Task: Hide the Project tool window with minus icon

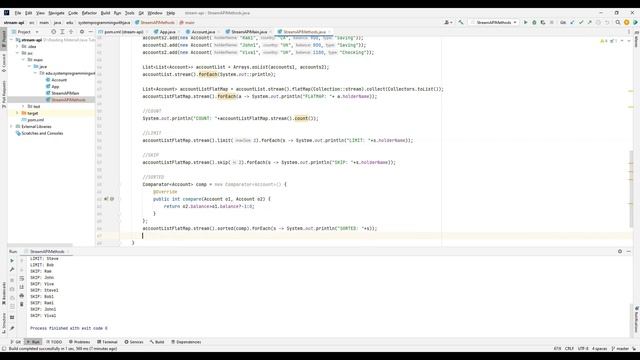Action: pyautogui.click(x=91, y=31)
